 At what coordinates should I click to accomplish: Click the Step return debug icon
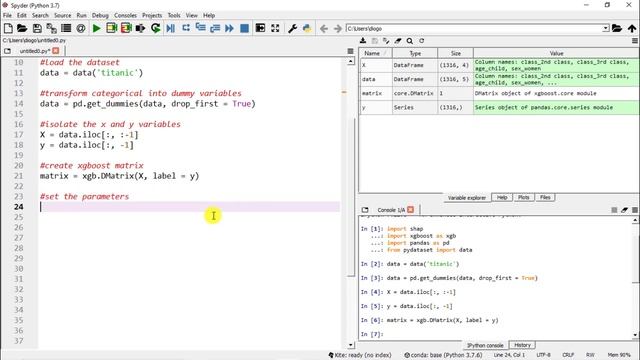(215, 28)
